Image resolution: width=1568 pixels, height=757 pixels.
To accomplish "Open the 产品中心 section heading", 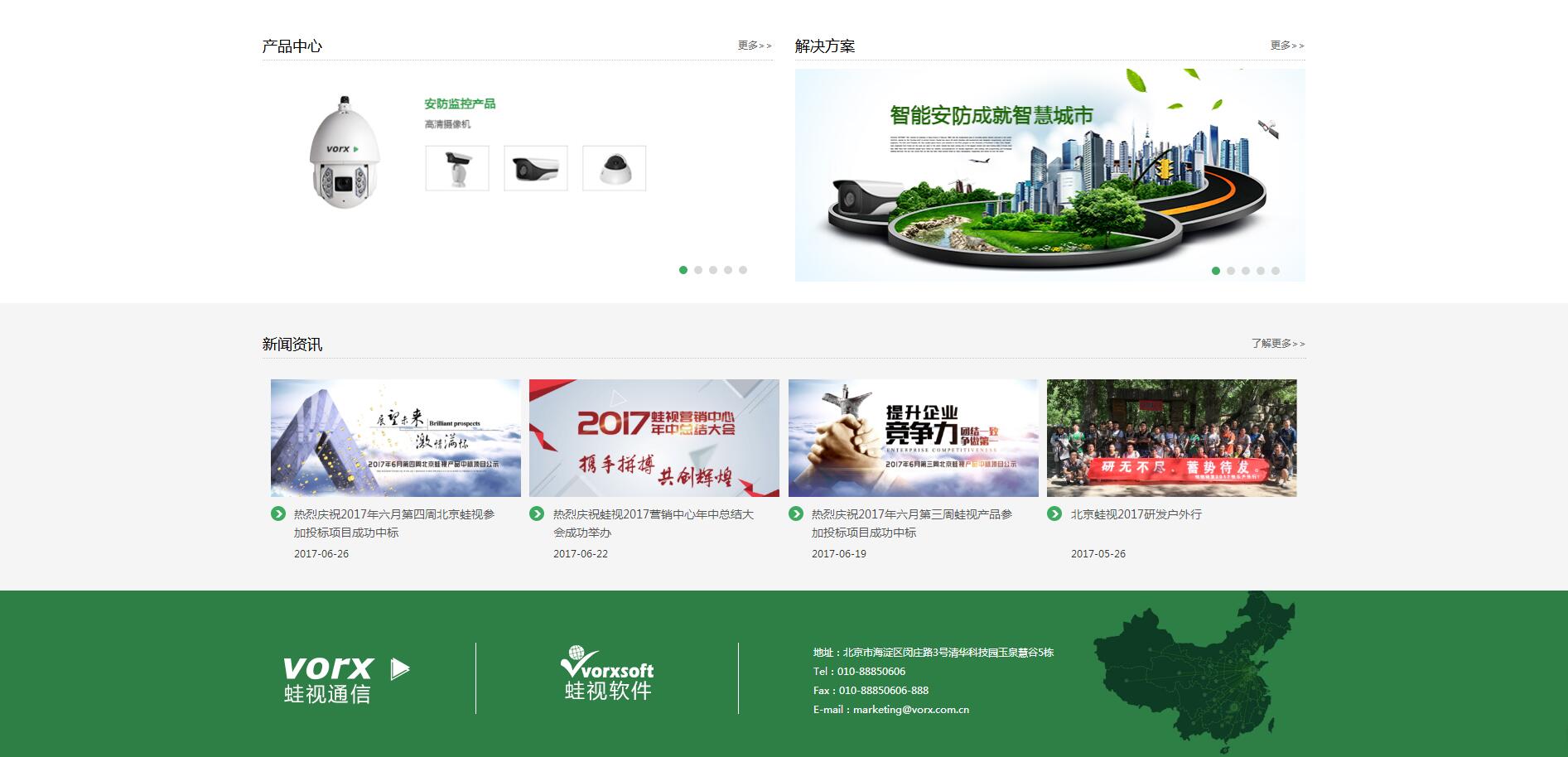I will point(292,46).
